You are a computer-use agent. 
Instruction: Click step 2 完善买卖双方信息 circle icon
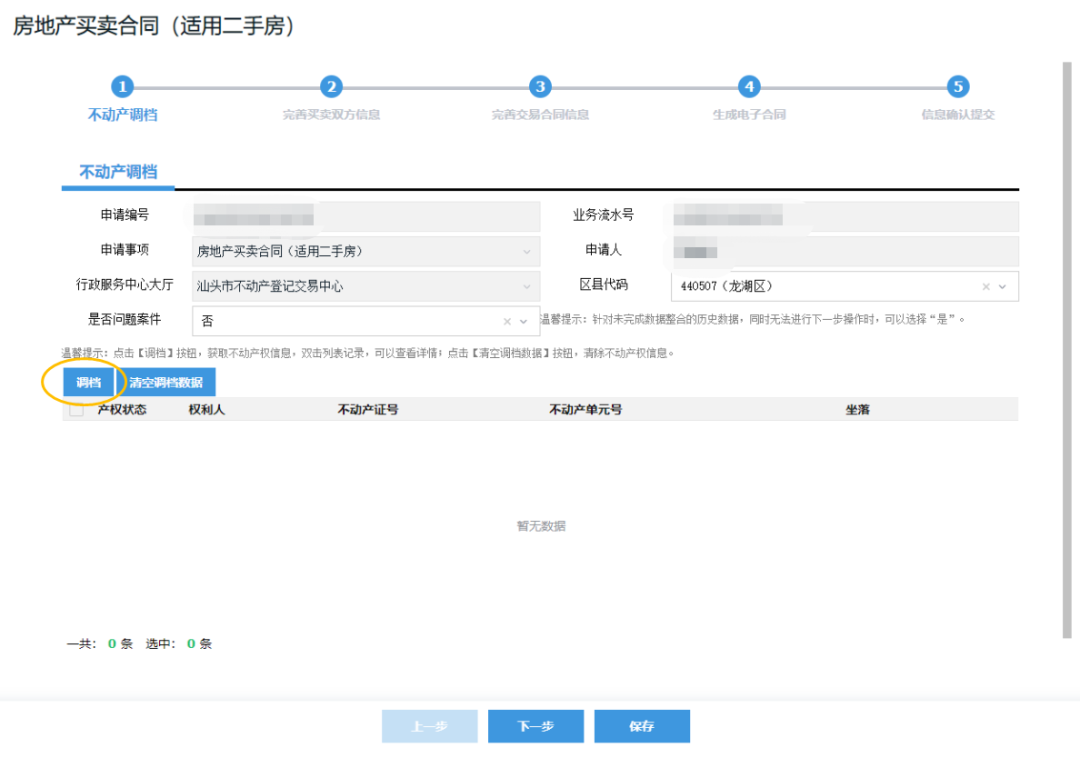coord(330,87)
